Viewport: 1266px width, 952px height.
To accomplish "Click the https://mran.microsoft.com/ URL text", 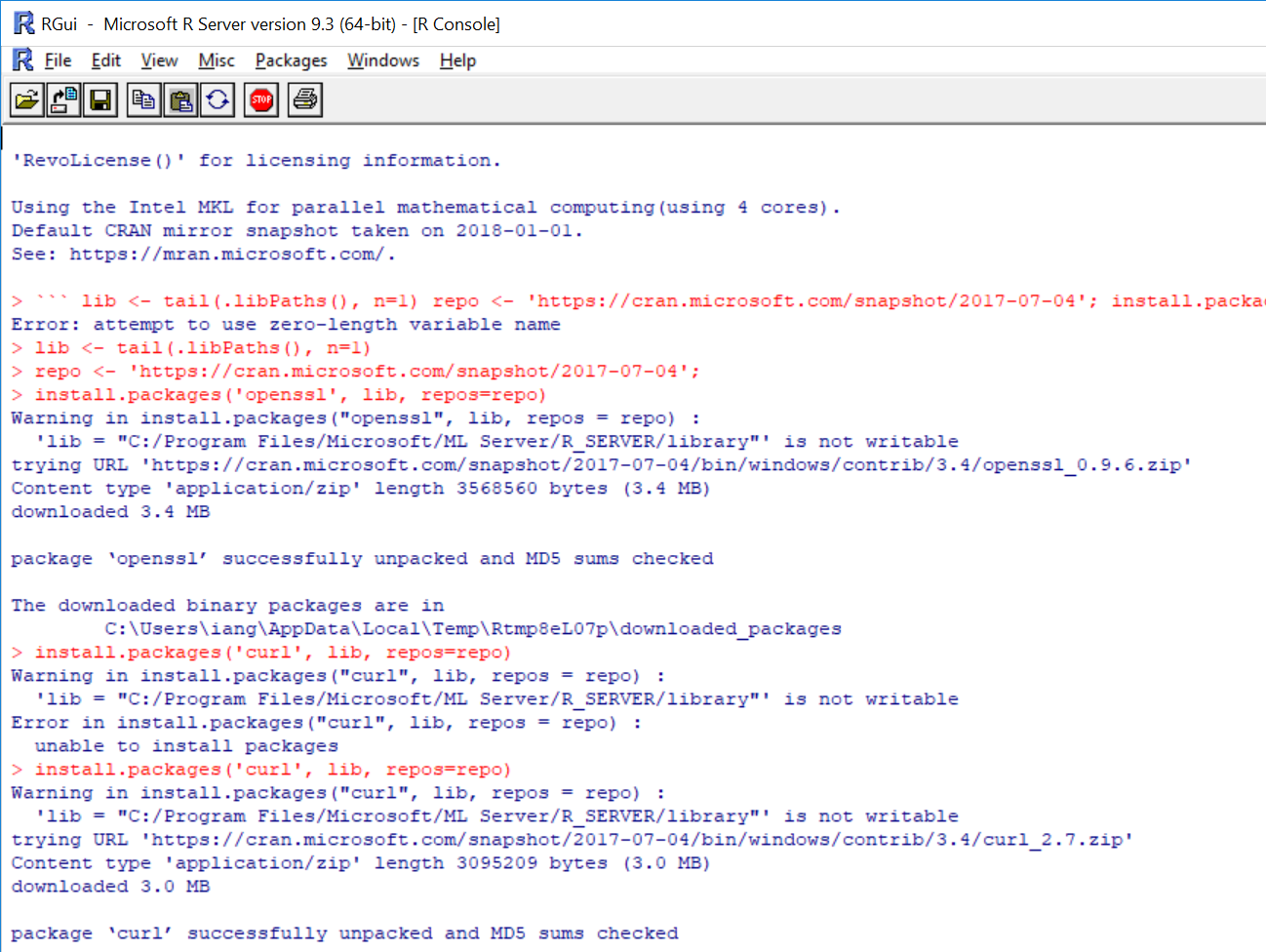I will click(x=228, y=254).
